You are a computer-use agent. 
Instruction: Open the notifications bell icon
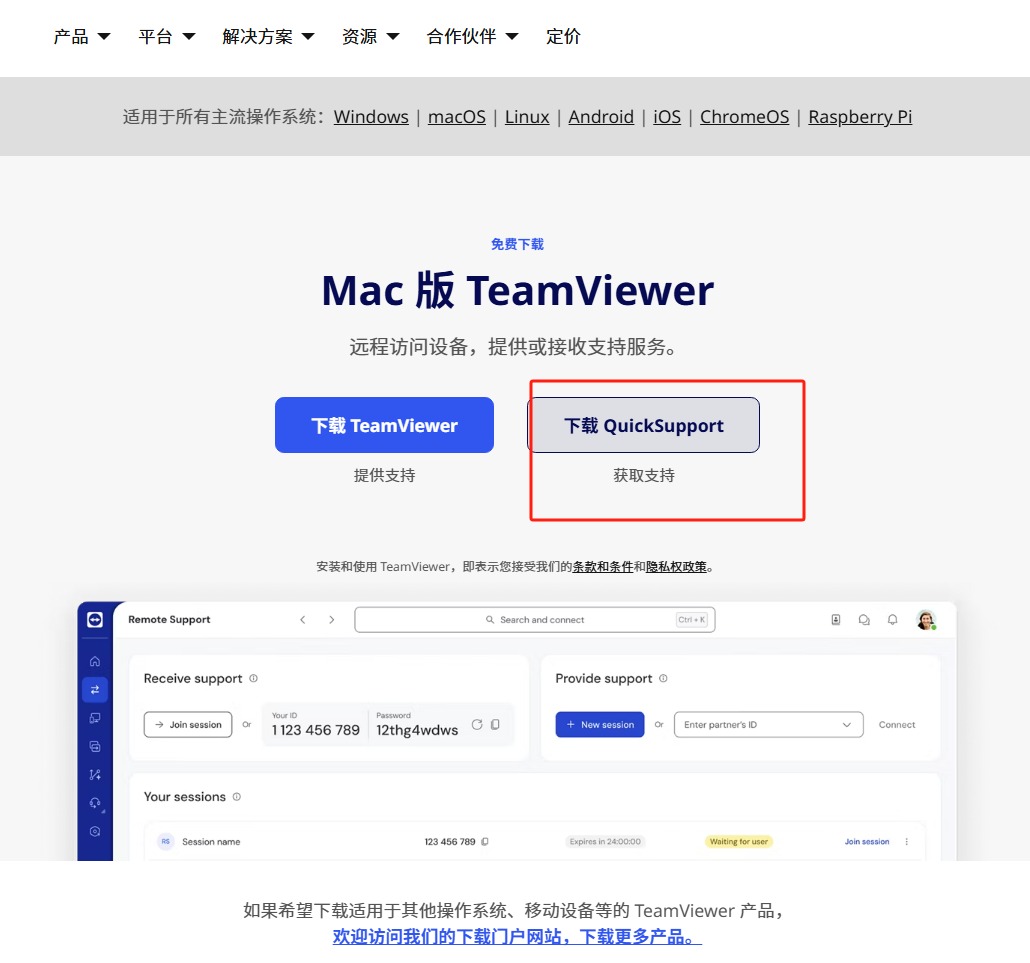[893, 619]
